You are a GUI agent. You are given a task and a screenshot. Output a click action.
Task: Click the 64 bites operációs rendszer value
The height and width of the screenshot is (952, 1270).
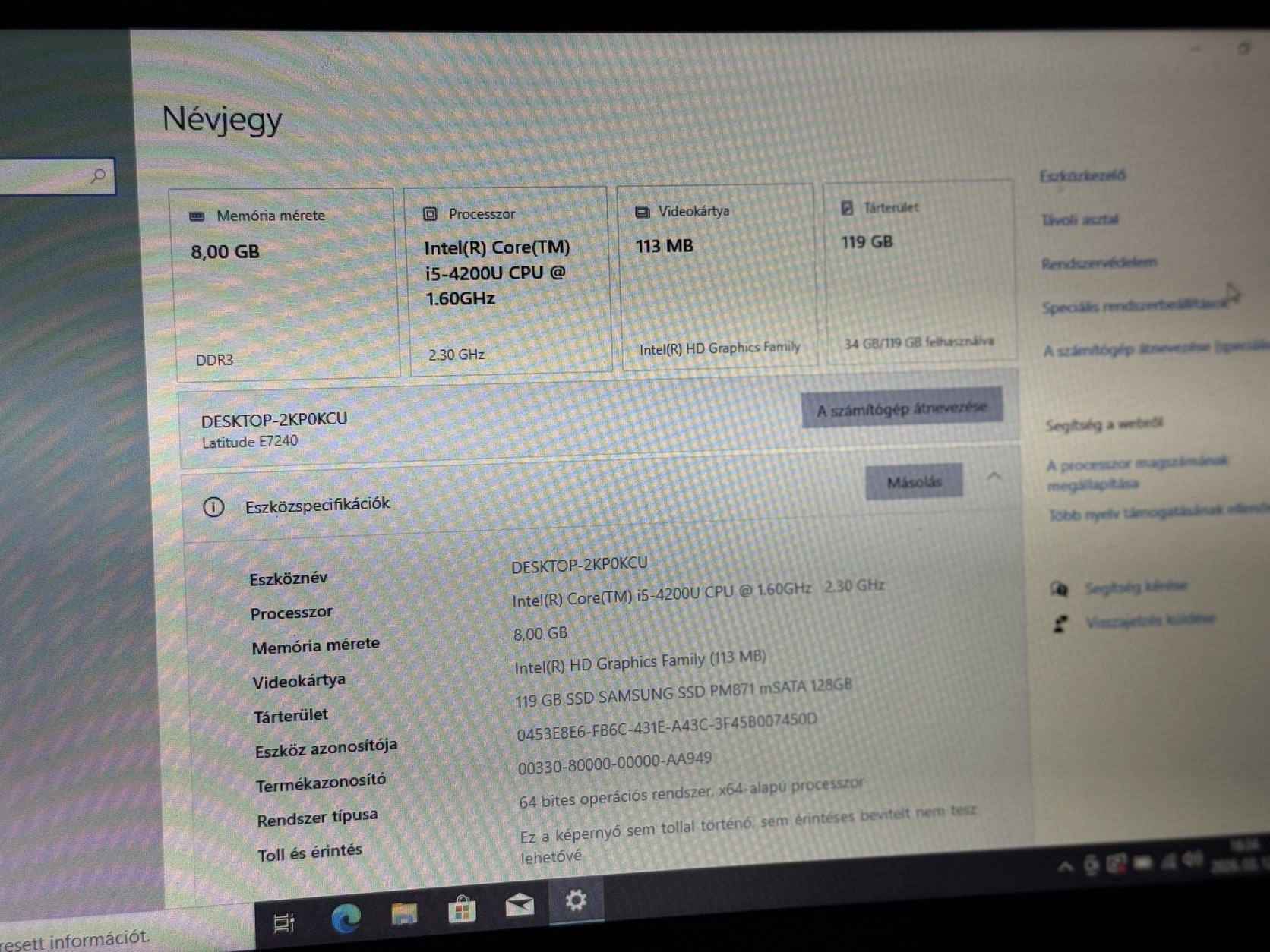[x=691, y=791]
